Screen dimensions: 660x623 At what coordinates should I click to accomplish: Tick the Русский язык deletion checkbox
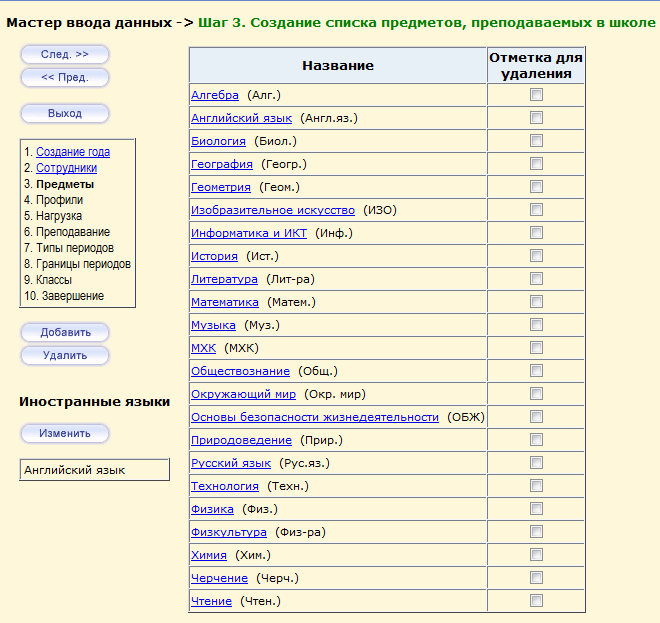click(536, 463)
